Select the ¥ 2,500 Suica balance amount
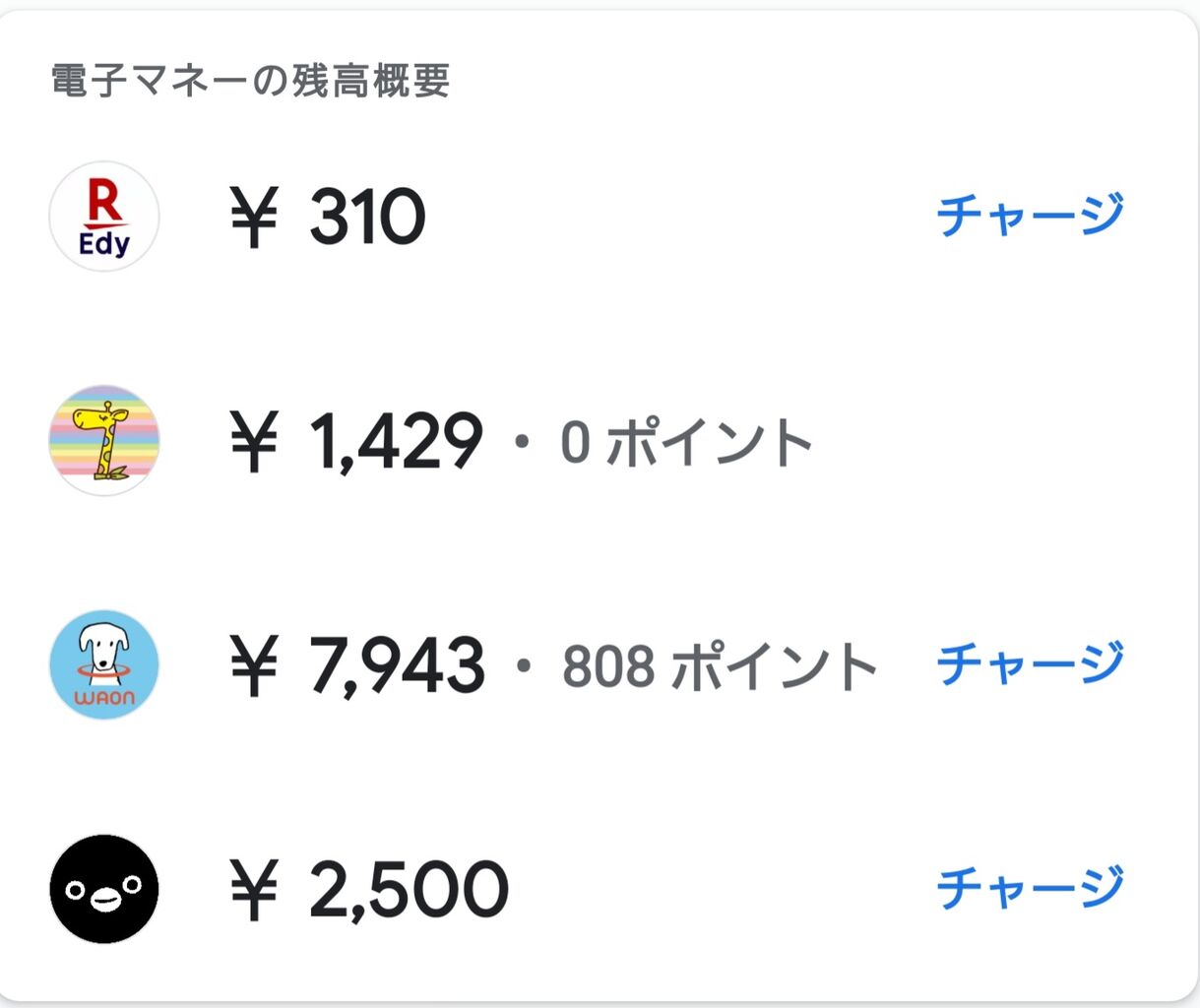Screen dimensions: 1200x1008 click(369, 890)
